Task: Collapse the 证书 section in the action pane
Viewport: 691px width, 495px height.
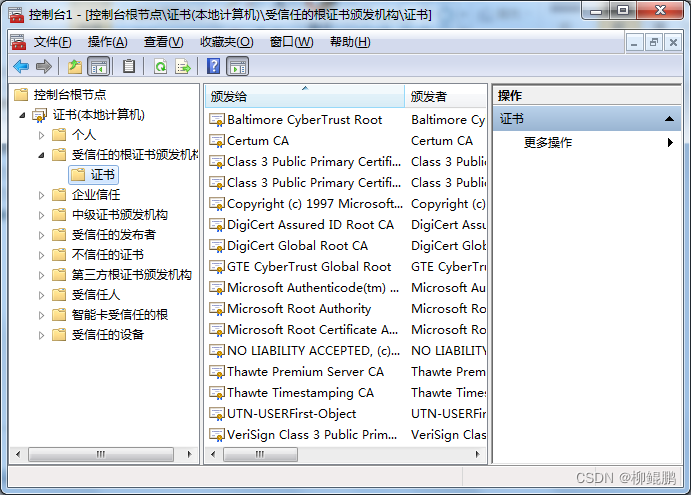Action: coord(669,119)
